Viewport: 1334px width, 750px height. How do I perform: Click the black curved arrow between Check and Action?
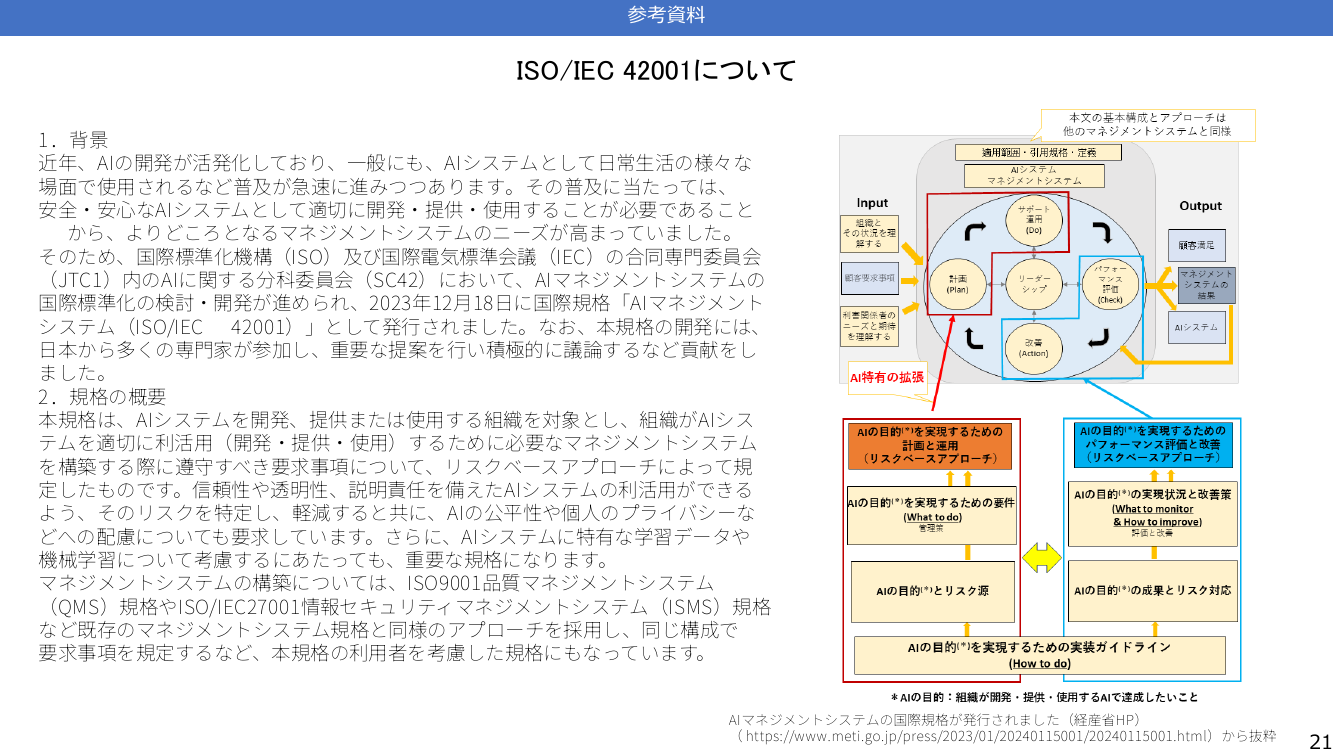click(x=1099, y=340)
